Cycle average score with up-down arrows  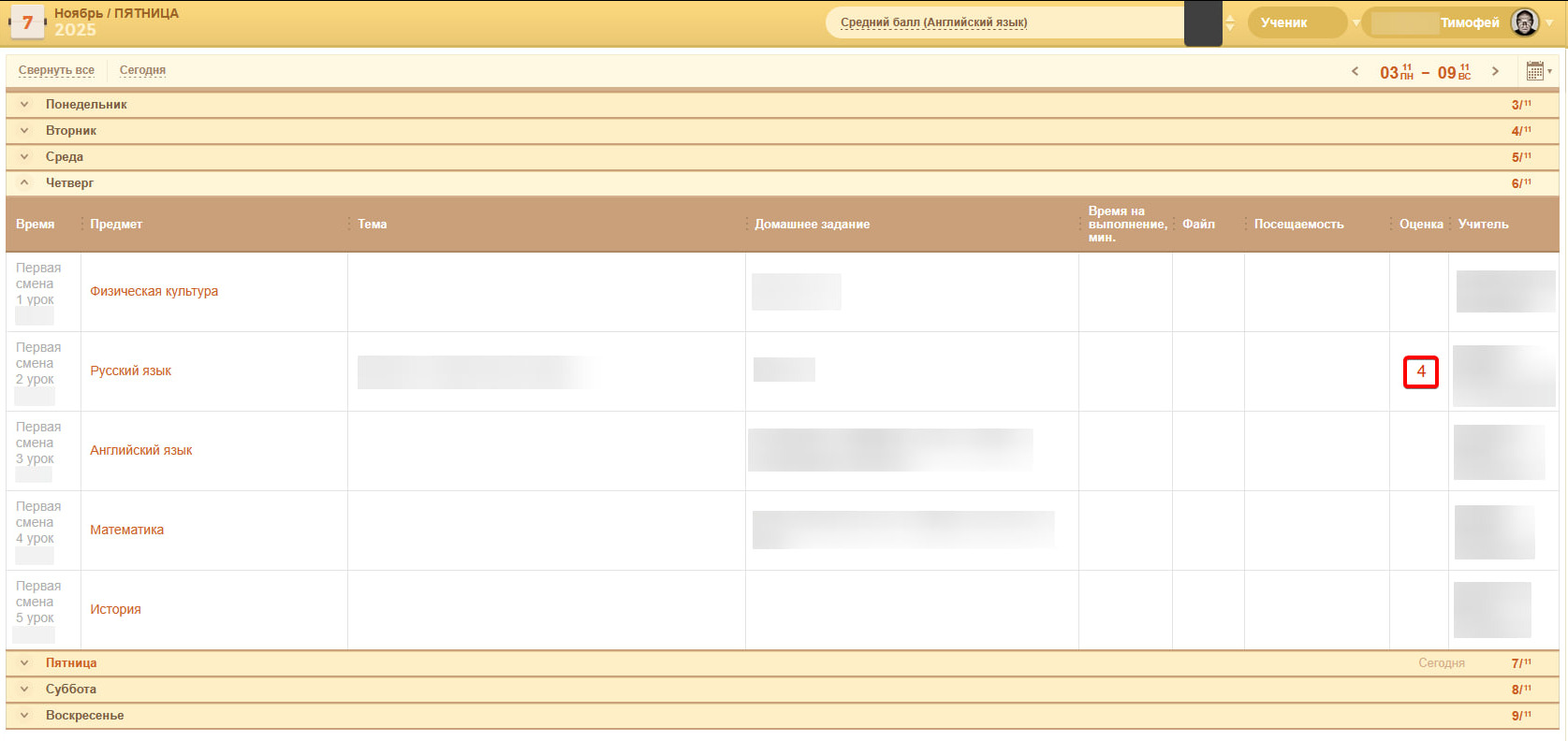click(x=1230, y=22)
